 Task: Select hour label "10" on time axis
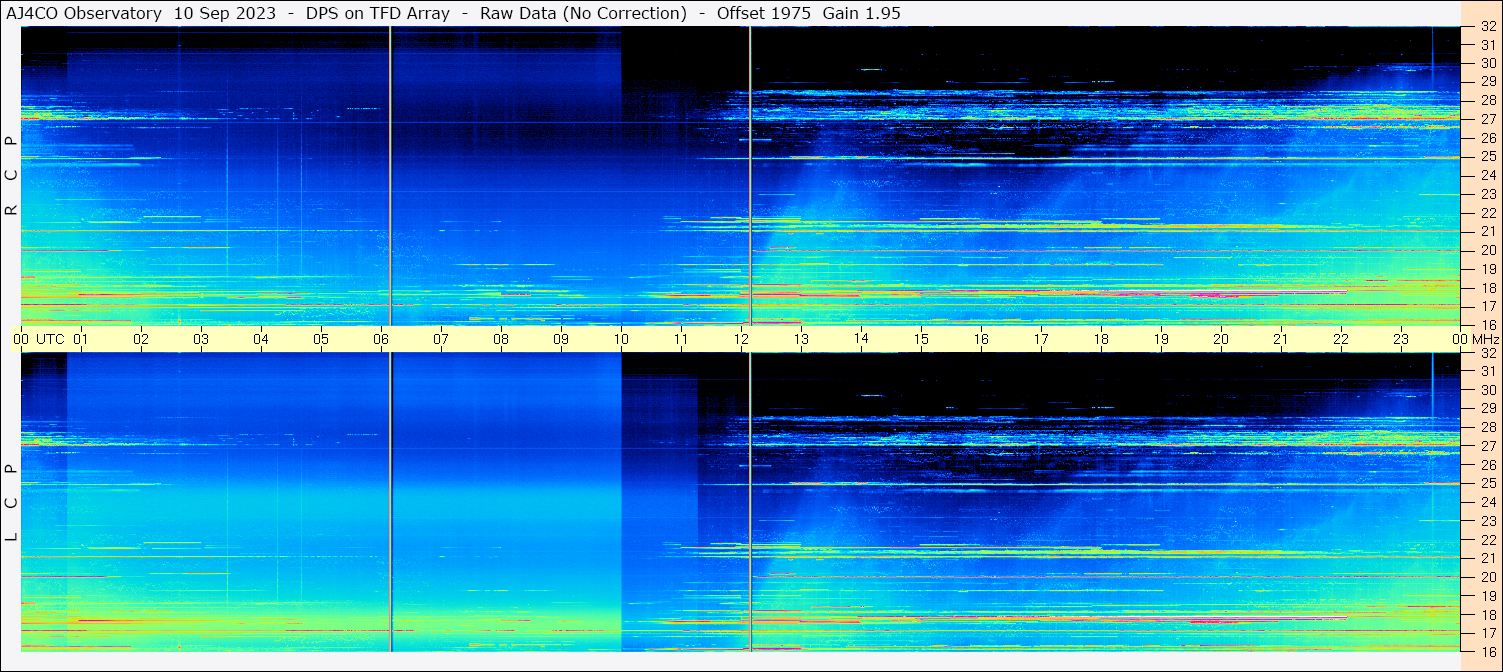pyautogui.click(x=621, y=339)
